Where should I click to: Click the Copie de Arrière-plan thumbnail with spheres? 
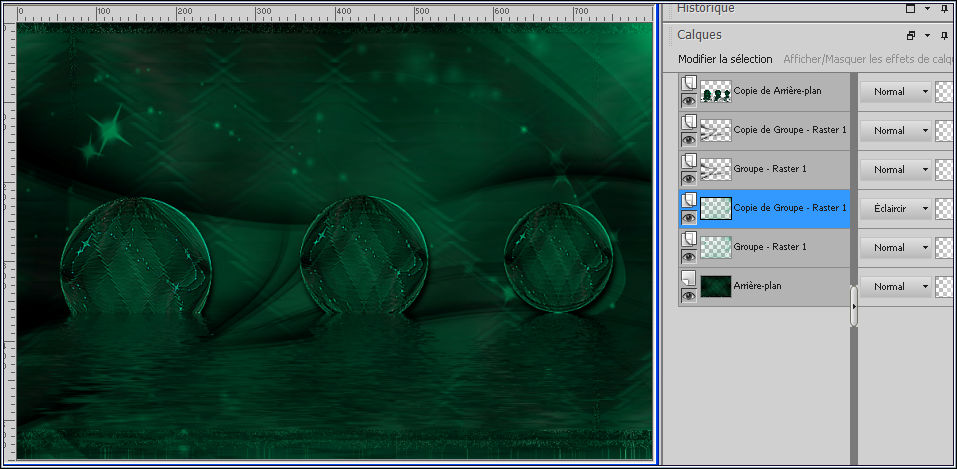tap(716, 92)
